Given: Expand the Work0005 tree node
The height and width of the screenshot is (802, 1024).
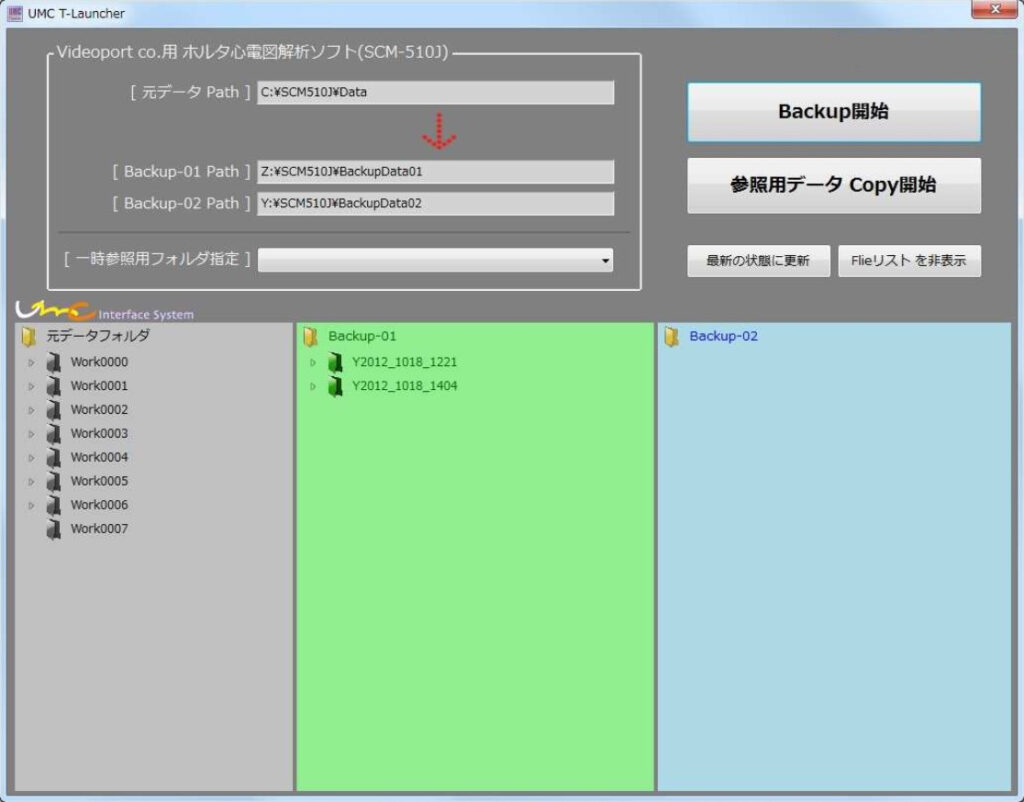Looking at the screenshot, I should (x=31, y=481).
